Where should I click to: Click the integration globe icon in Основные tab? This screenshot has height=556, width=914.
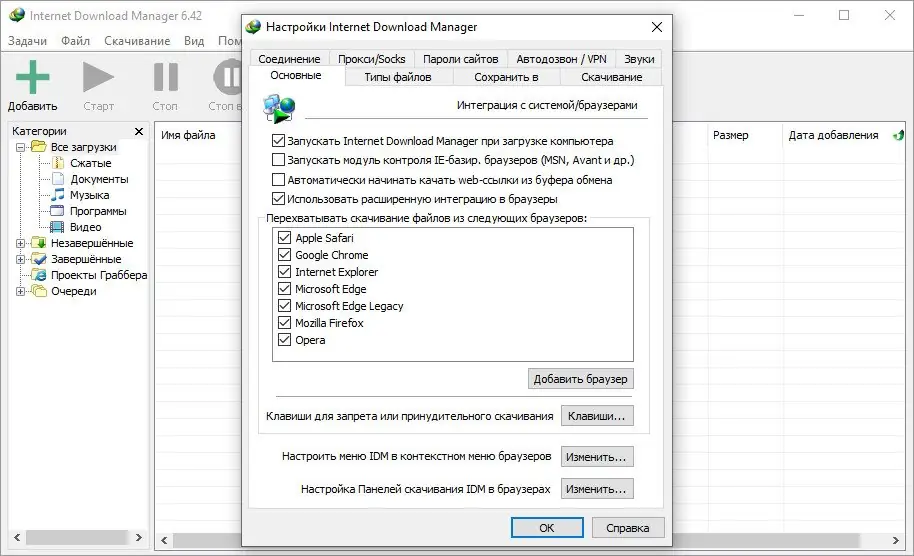coord(279,108)
